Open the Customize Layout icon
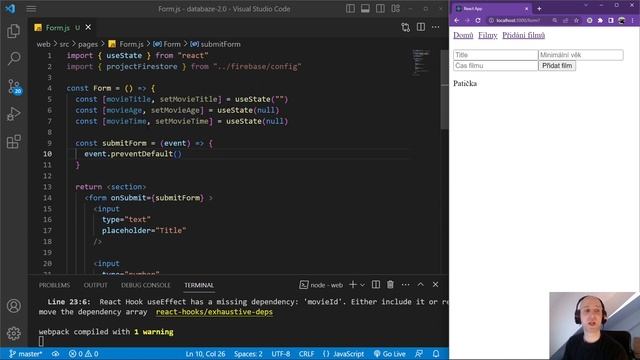 click(x=396, y=9)
